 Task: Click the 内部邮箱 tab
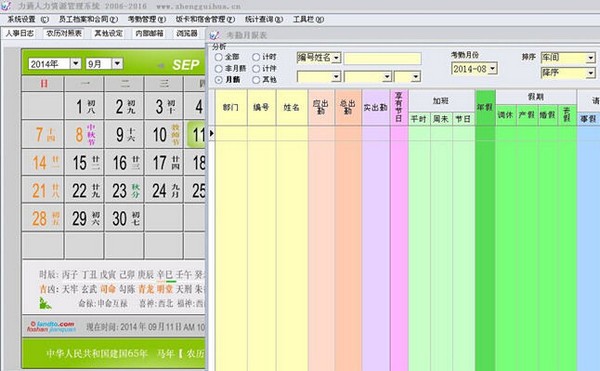tap(149, 34)
